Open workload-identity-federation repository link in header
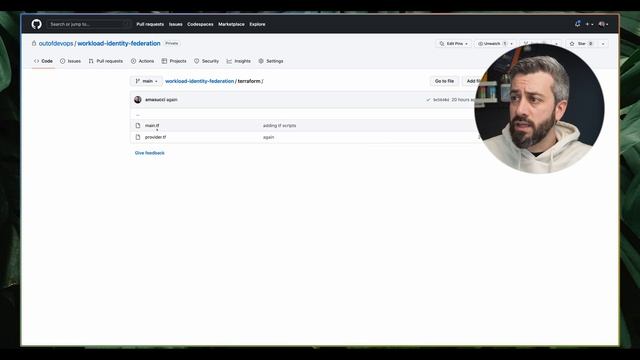This screenshot has width=640, height=360. coord(119,43)
